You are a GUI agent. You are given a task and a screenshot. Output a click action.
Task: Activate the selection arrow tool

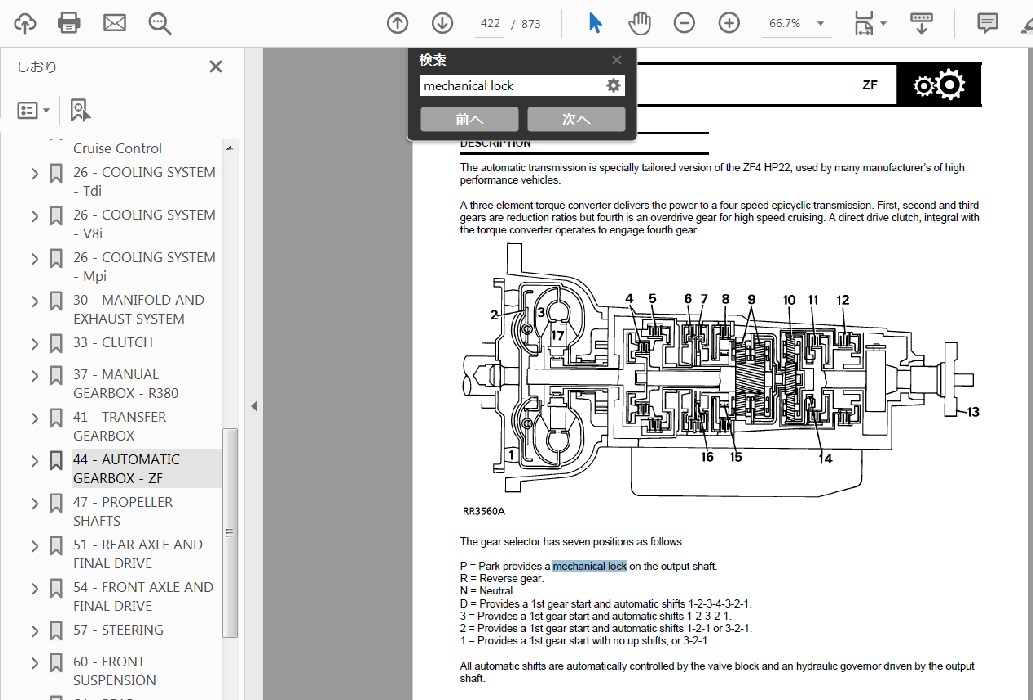pyautogui.click(x=594, y=23)
